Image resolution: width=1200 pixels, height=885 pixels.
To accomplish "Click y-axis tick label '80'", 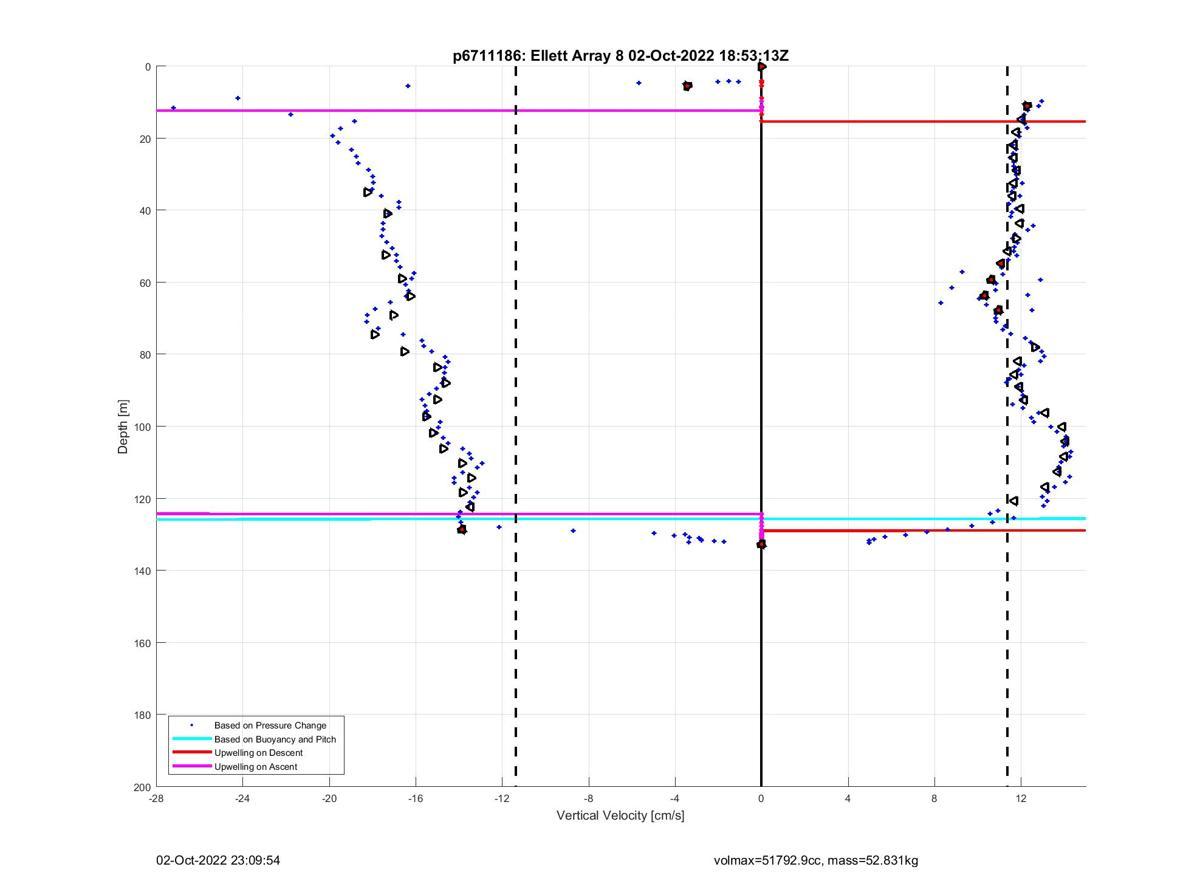I will coord(145,355).
